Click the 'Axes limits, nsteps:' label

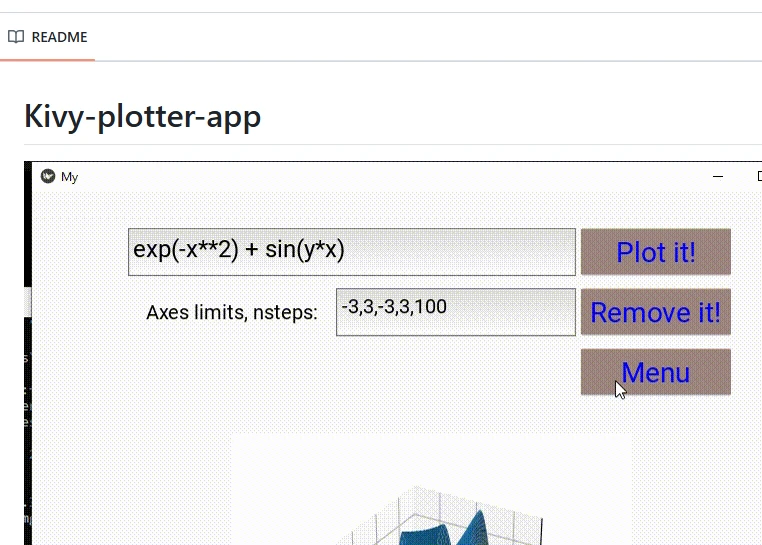pyautogui.click(x=232, y=313)
